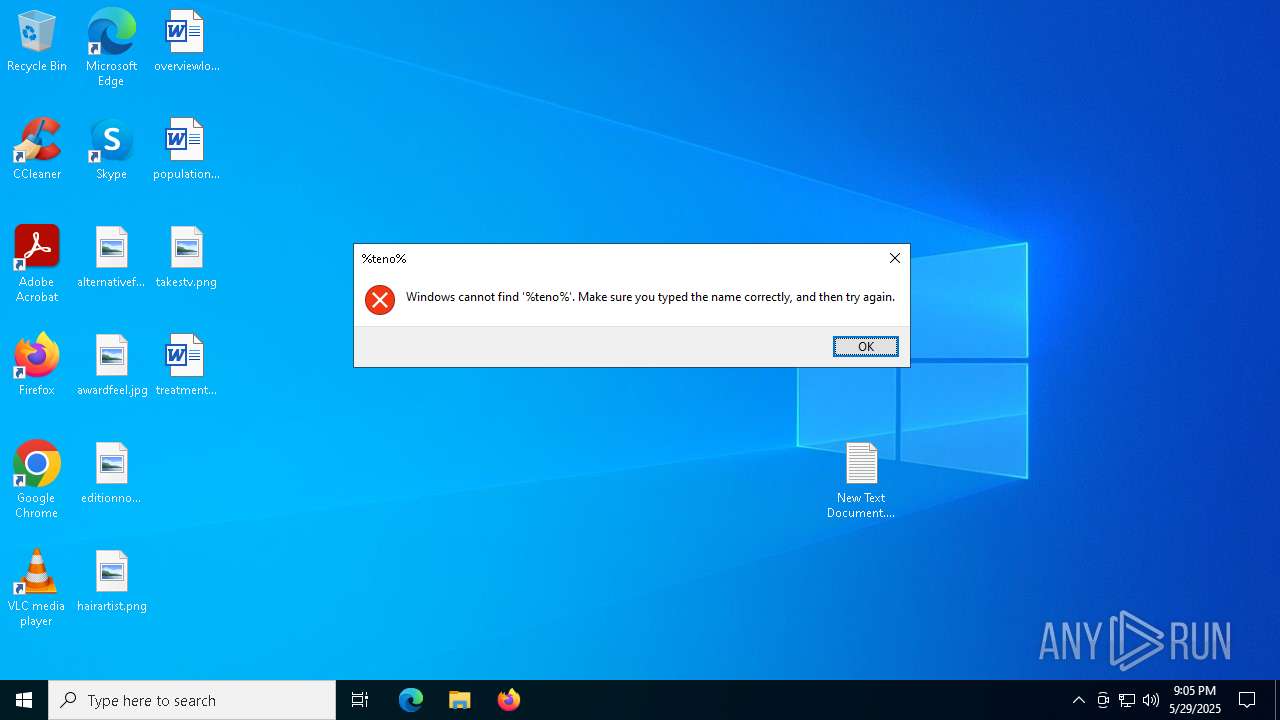Click the Meet Now tray icon
1280x720 pixels.
1103,700
